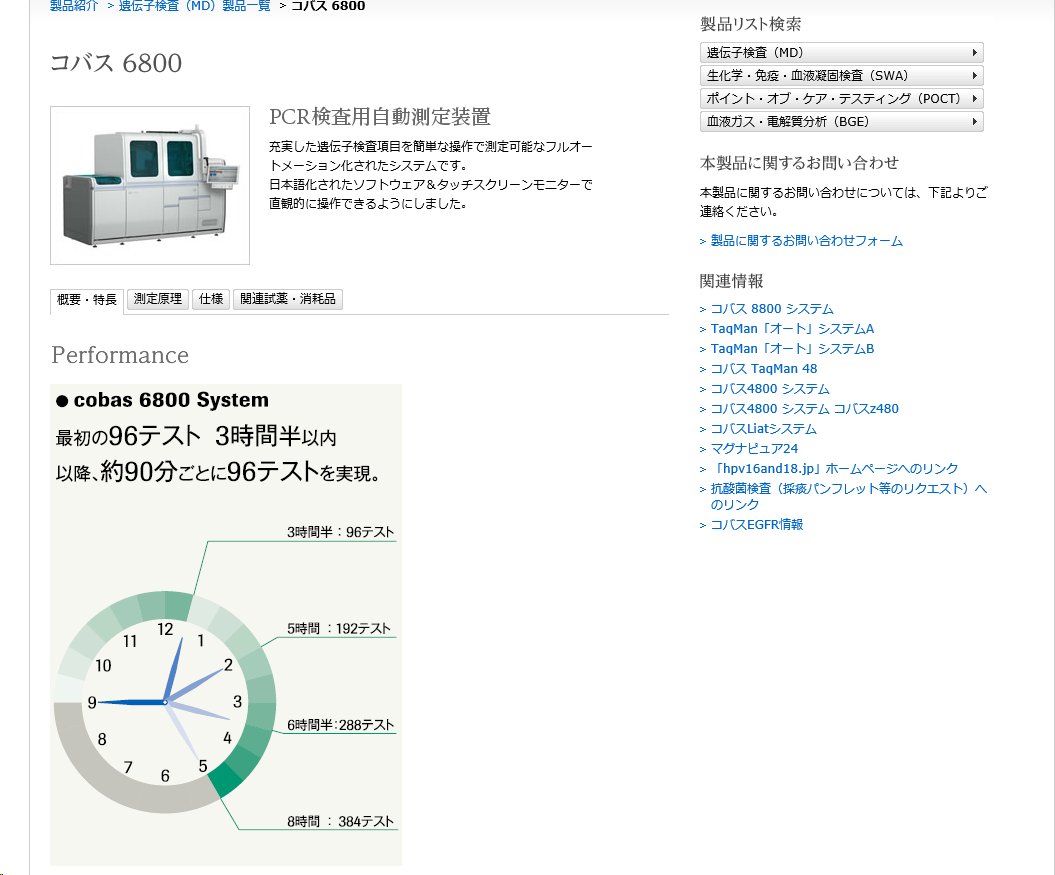
Task: Open the コバス4800 システム link
Action: [770, 388]
